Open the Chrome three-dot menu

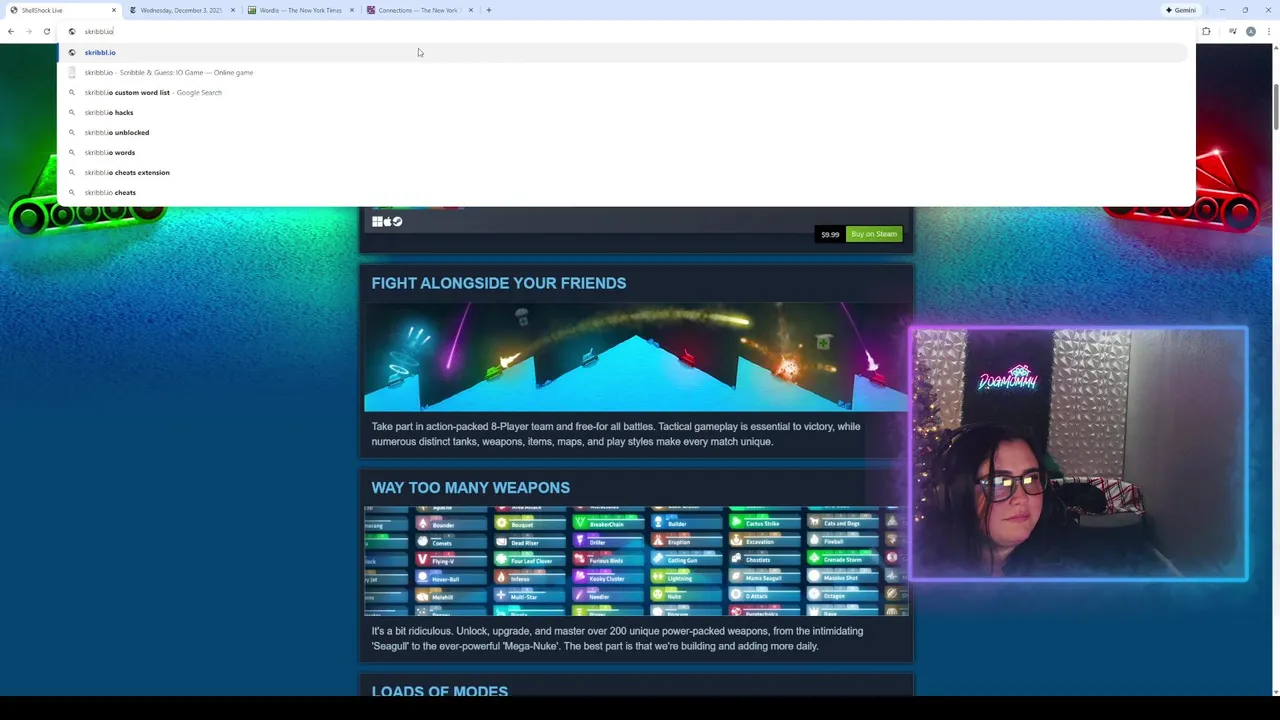pos(1269,31)
